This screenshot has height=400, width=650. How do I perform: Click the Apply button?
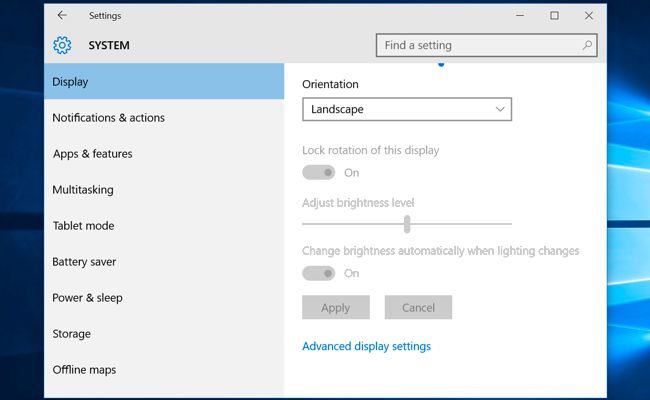coord(336,307)
